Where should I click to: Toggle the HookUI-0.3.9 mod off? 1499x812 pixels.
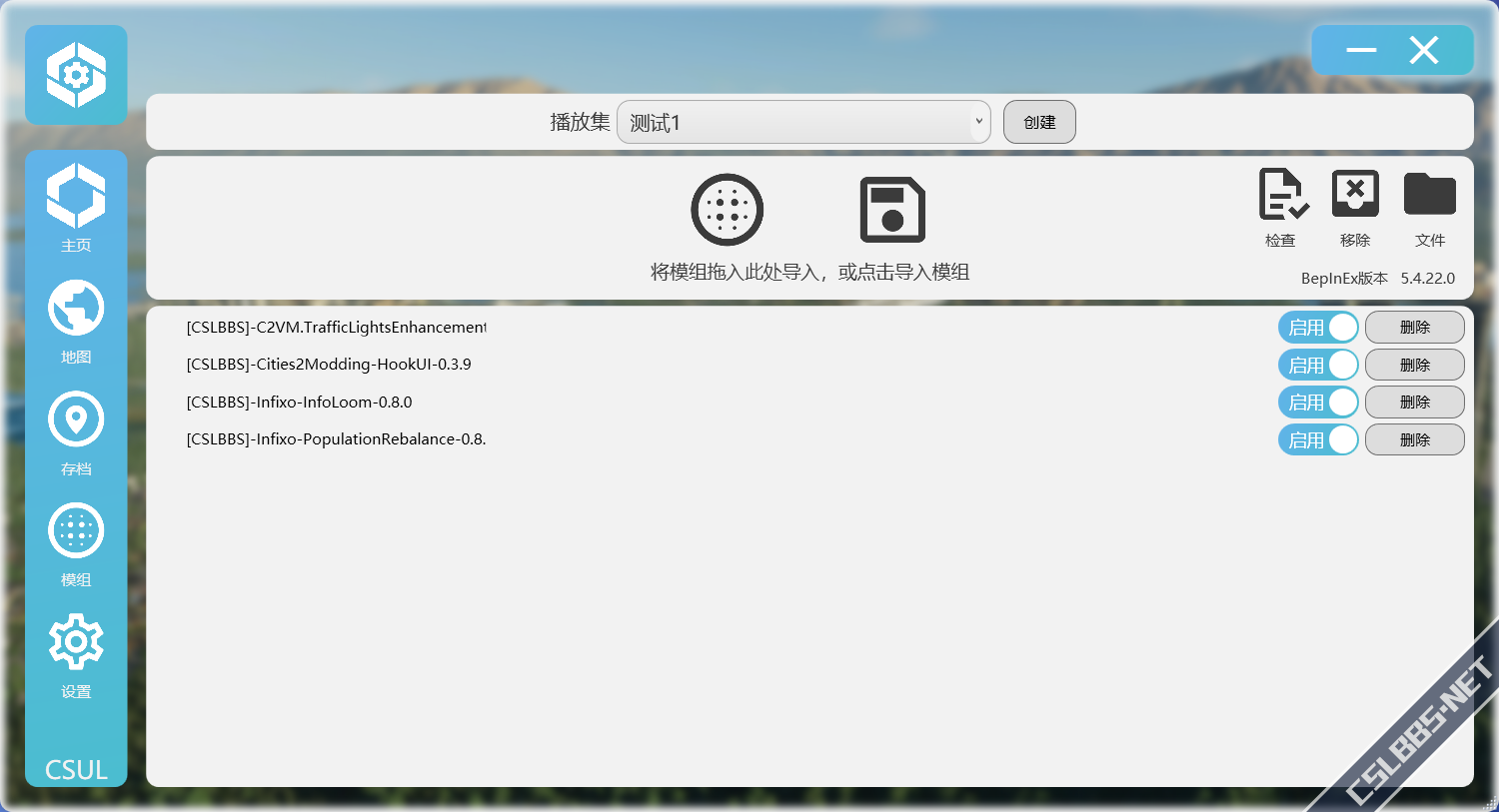[x=1318, y=365]
